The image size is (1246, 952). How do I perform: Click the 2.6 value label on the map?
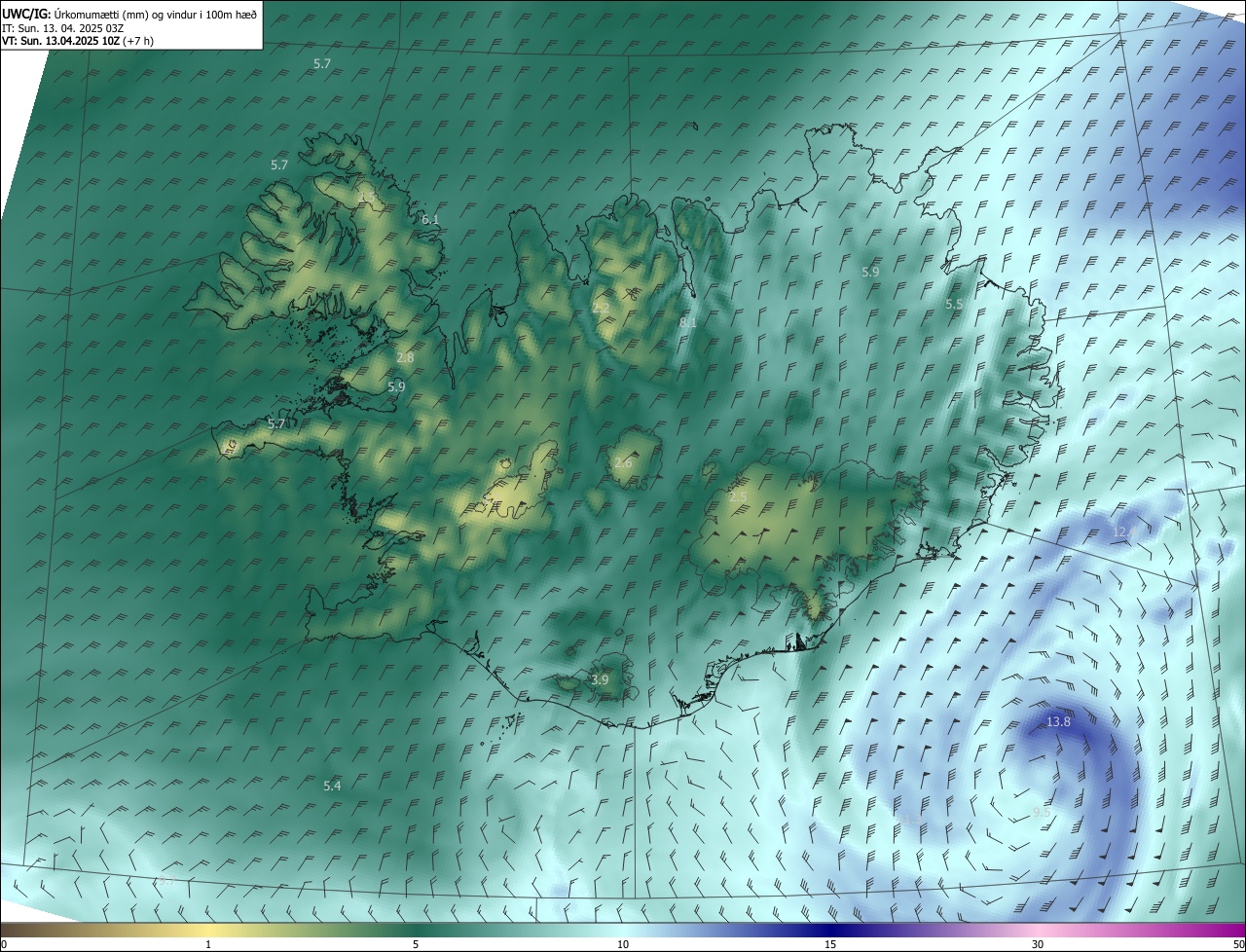pos(623,463)
